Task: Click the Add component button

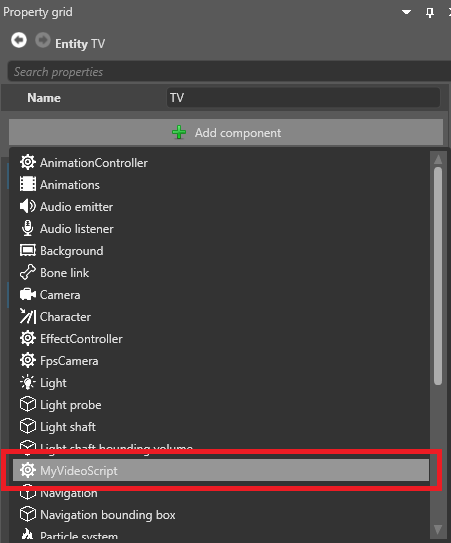Action: (226, 132)
